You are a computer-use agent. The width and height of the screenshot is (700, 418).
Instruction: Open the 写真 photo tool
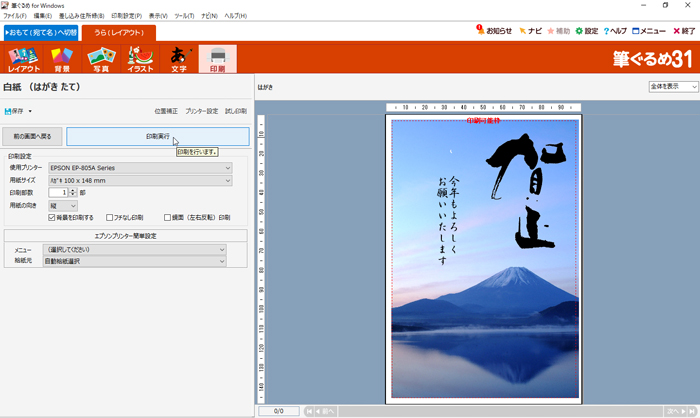click(101, 59)
